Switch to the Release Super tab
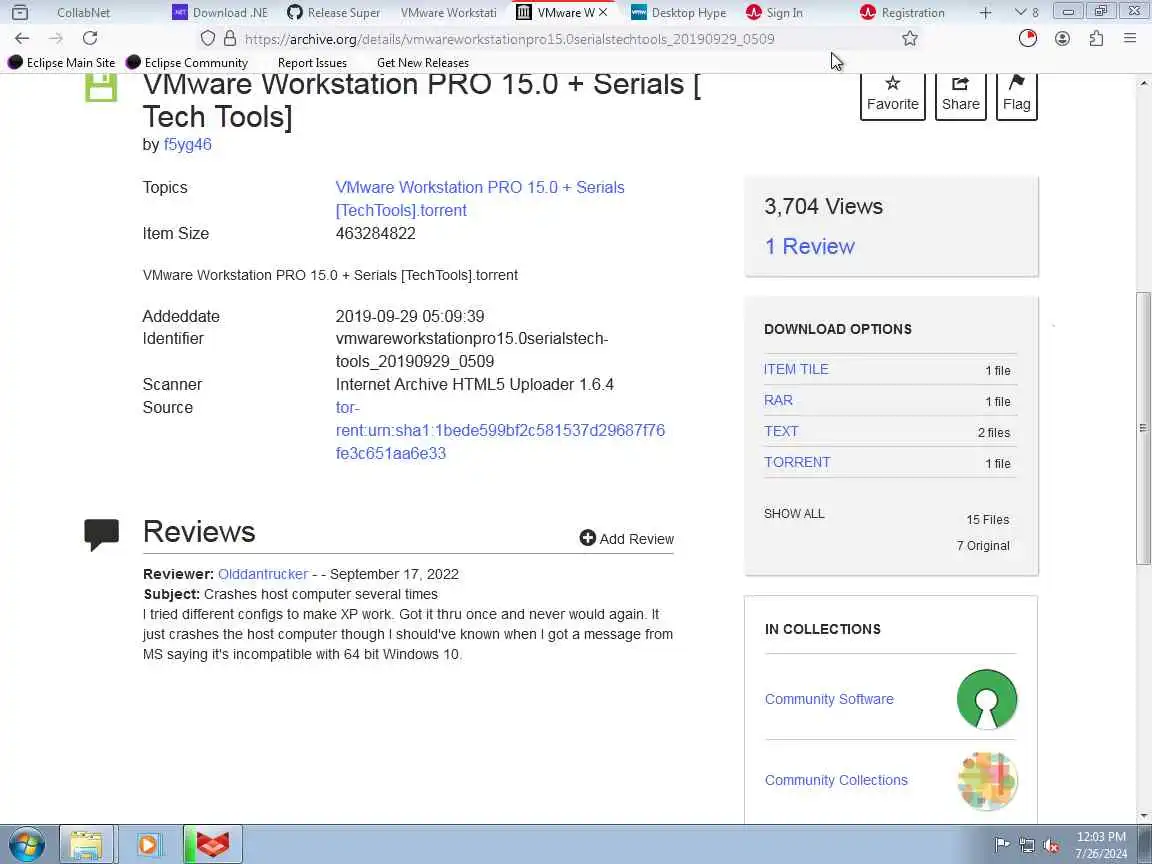The image size is (1152, 864). [x=334, y=12]
